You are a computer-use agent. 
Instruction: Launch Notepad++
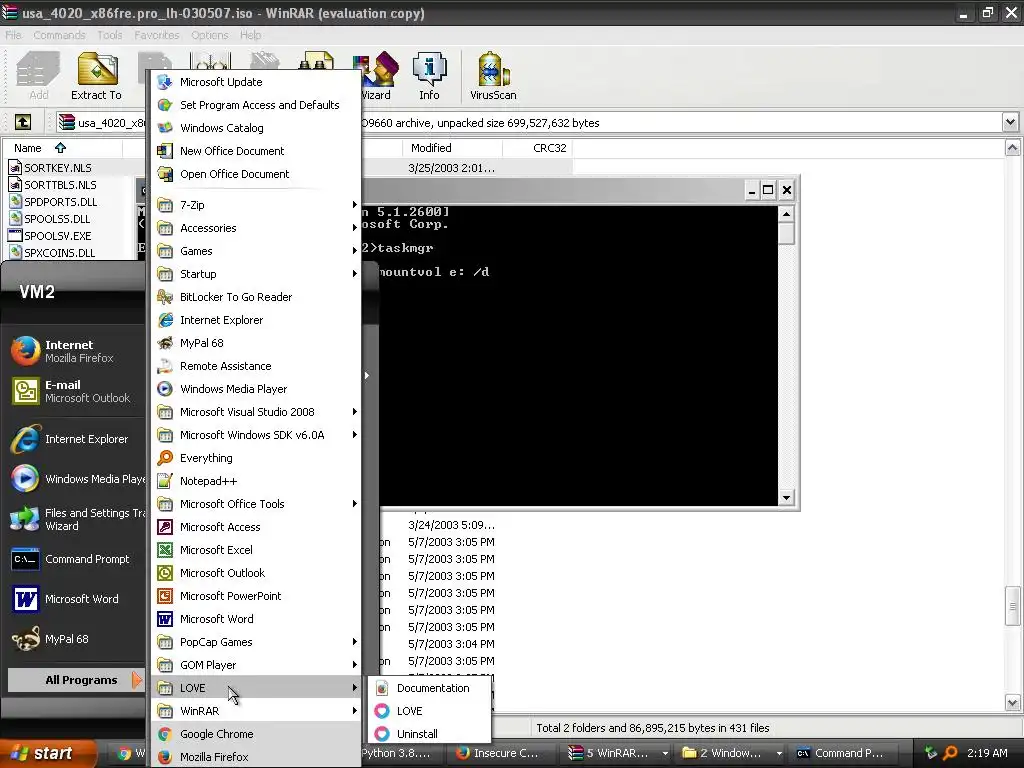tap(257, 481)
